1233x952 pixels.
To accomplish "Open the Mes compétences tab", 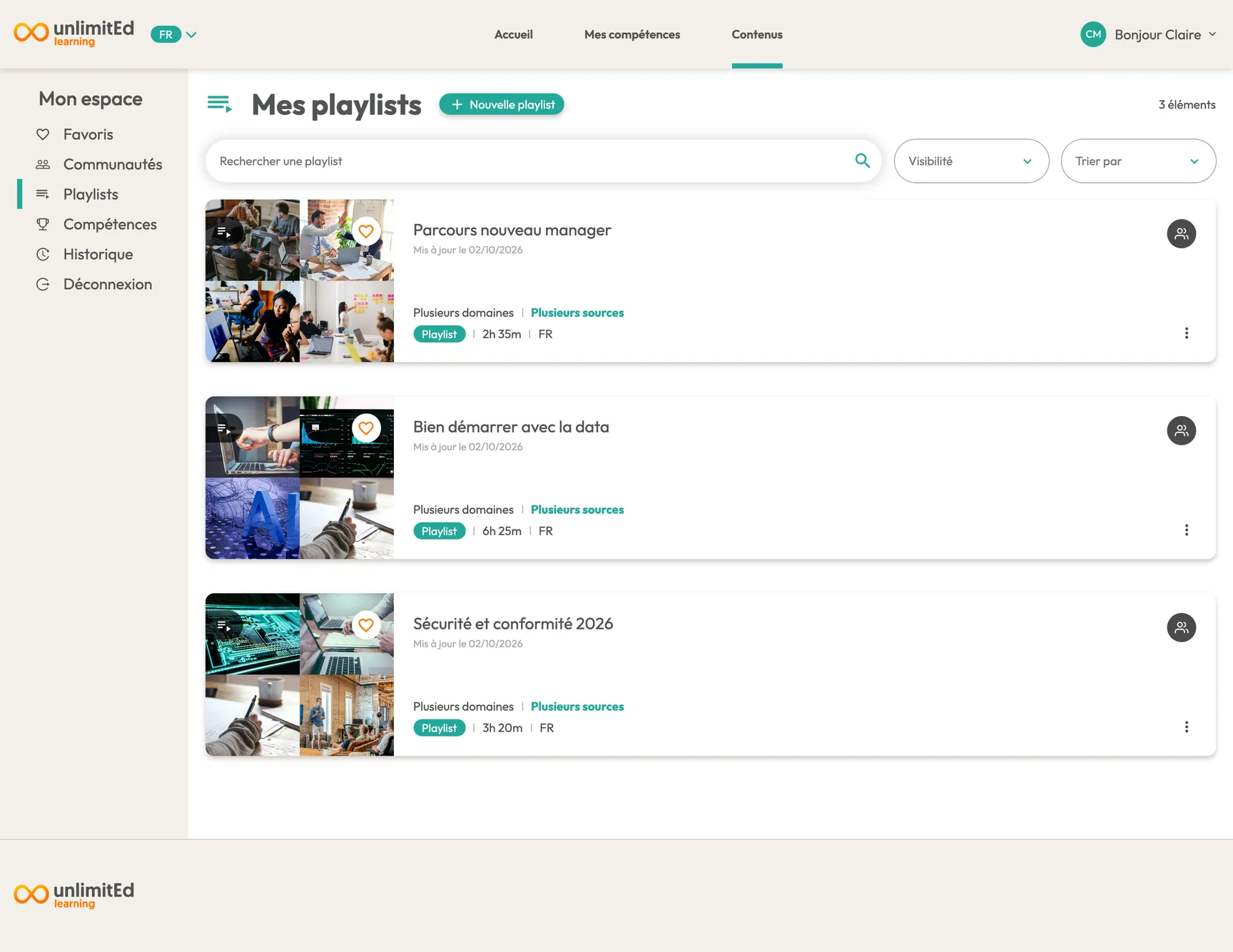I will 632,34.
